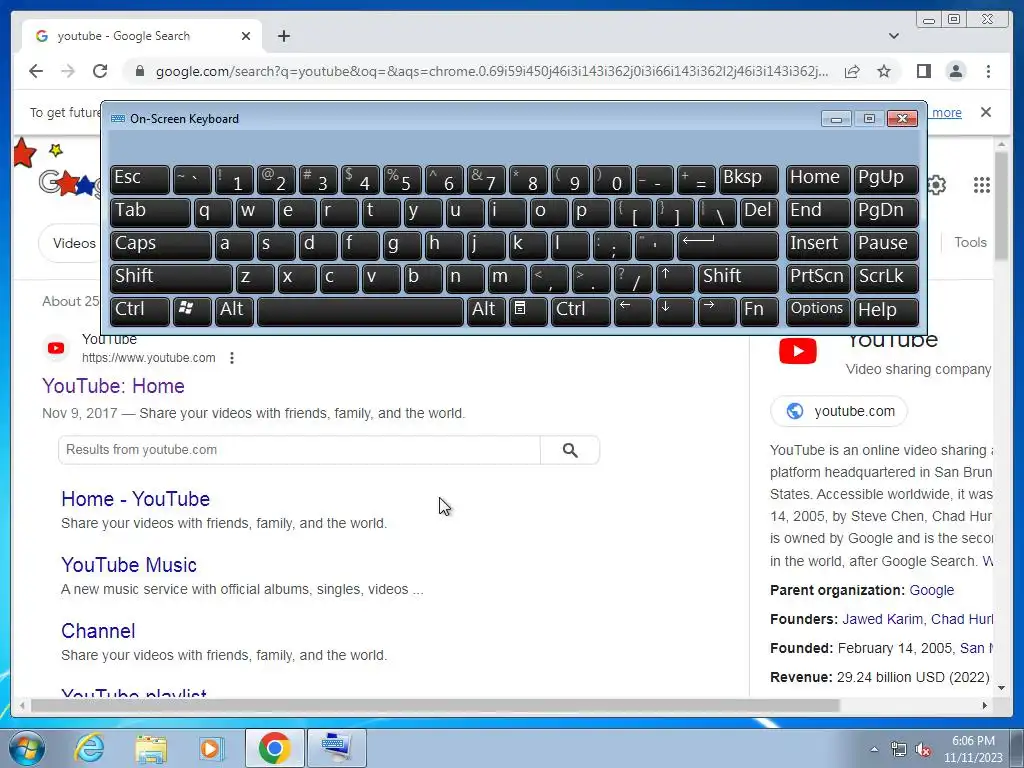
Task: Tap the context menu key on keyboard
Action: pyautogui.click(x=528, y=311)
